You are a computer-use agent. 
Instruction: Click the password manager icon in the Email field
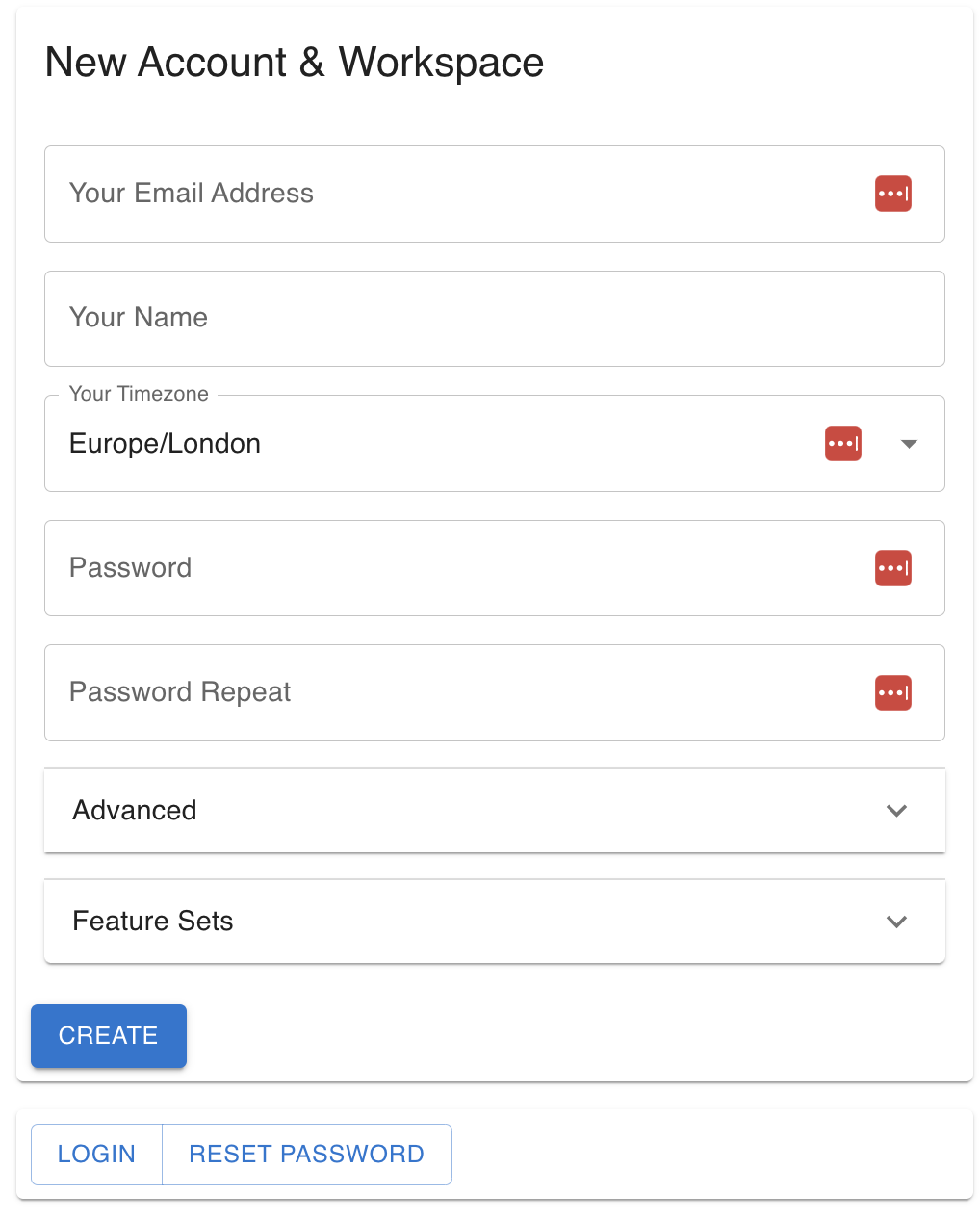click(x=892, y=194)
